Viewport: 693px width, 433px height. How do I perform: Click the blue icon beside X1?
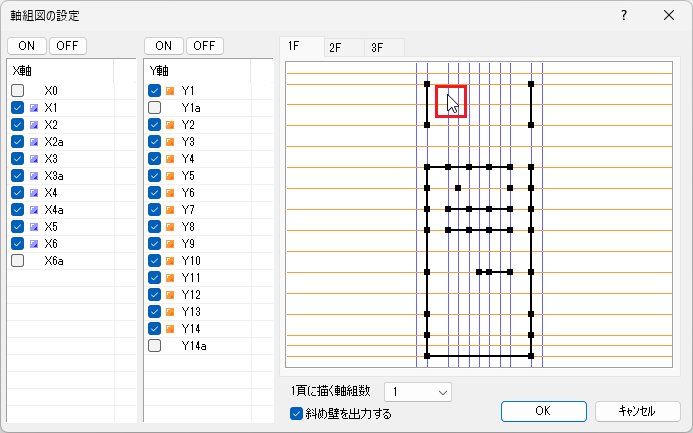[35, 107]
